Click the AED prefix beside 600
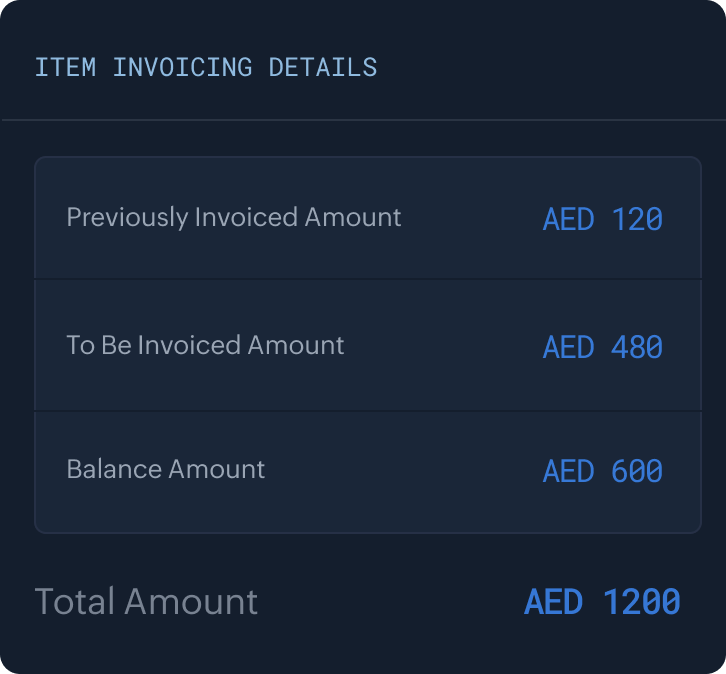 [x=568, y=471]
